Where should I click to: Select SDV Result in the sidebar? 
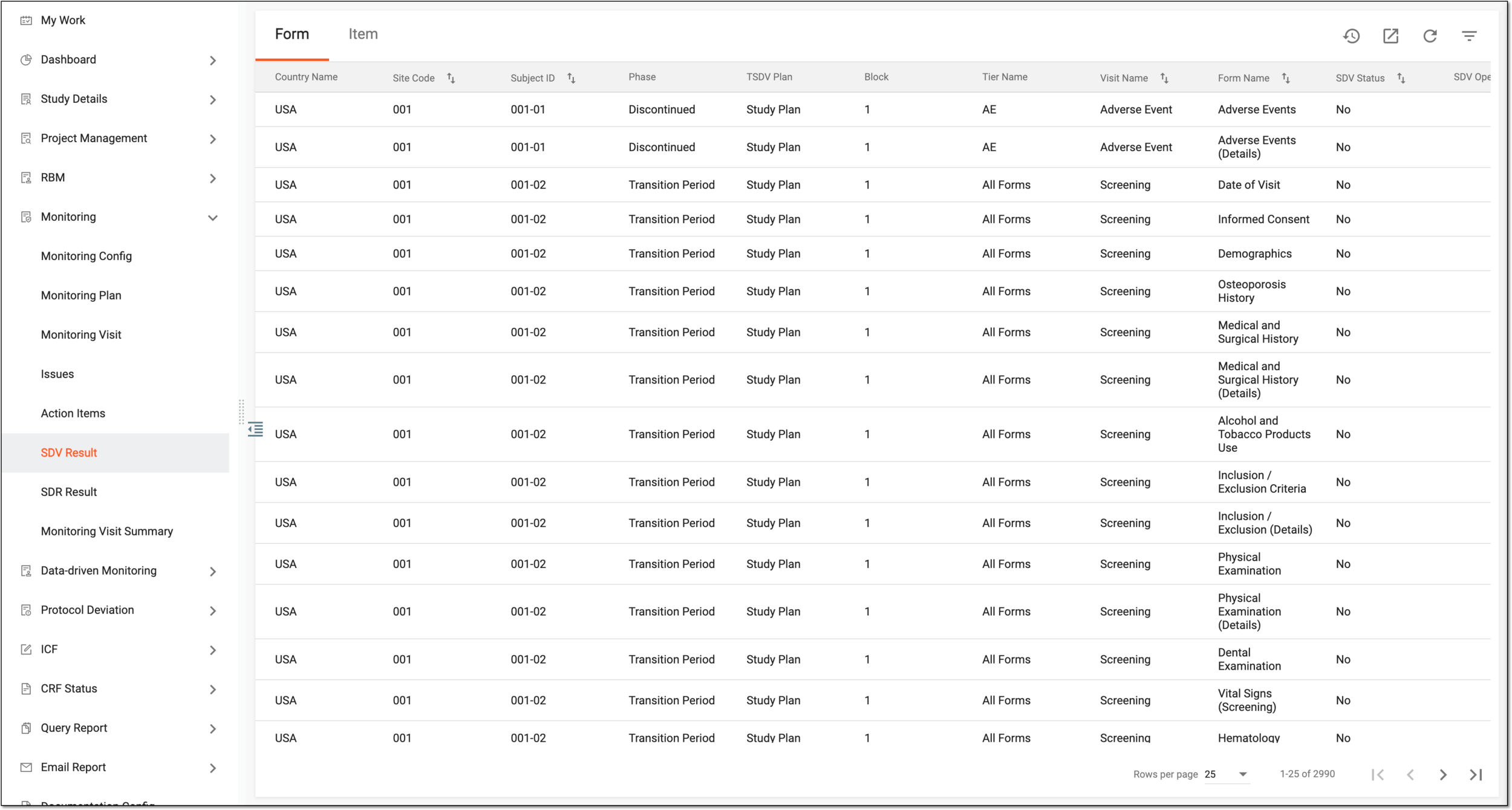coord(116,453)
